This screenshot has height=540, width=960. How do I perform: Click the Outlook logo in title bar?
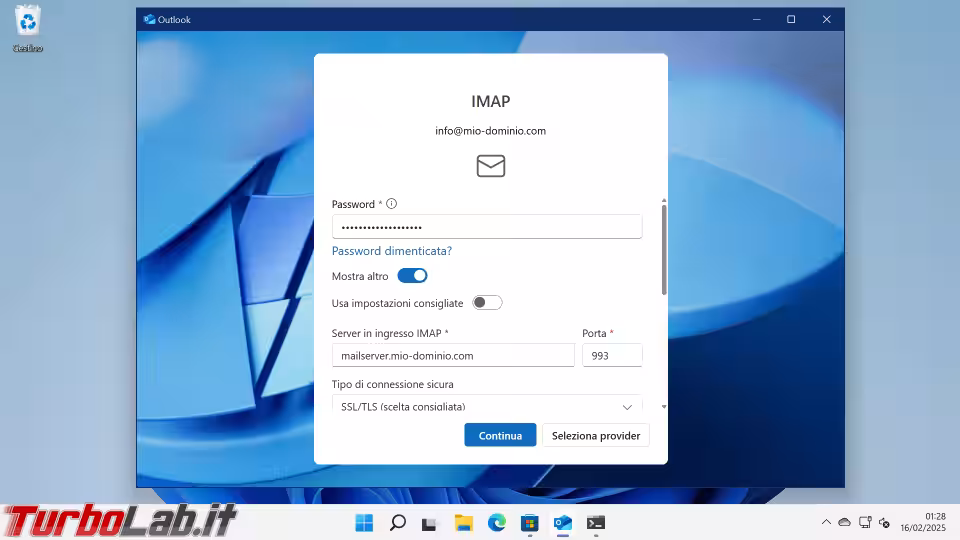[149, 20]
